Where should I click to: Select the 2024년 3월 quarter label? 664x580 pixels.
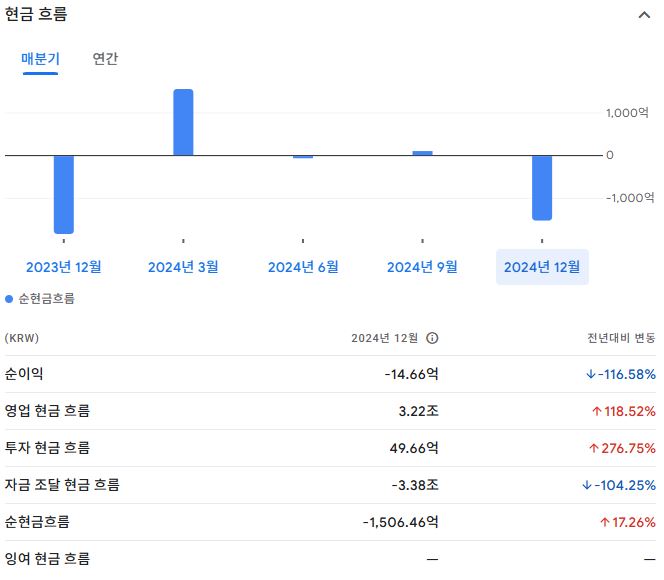[x=183, y=267]
